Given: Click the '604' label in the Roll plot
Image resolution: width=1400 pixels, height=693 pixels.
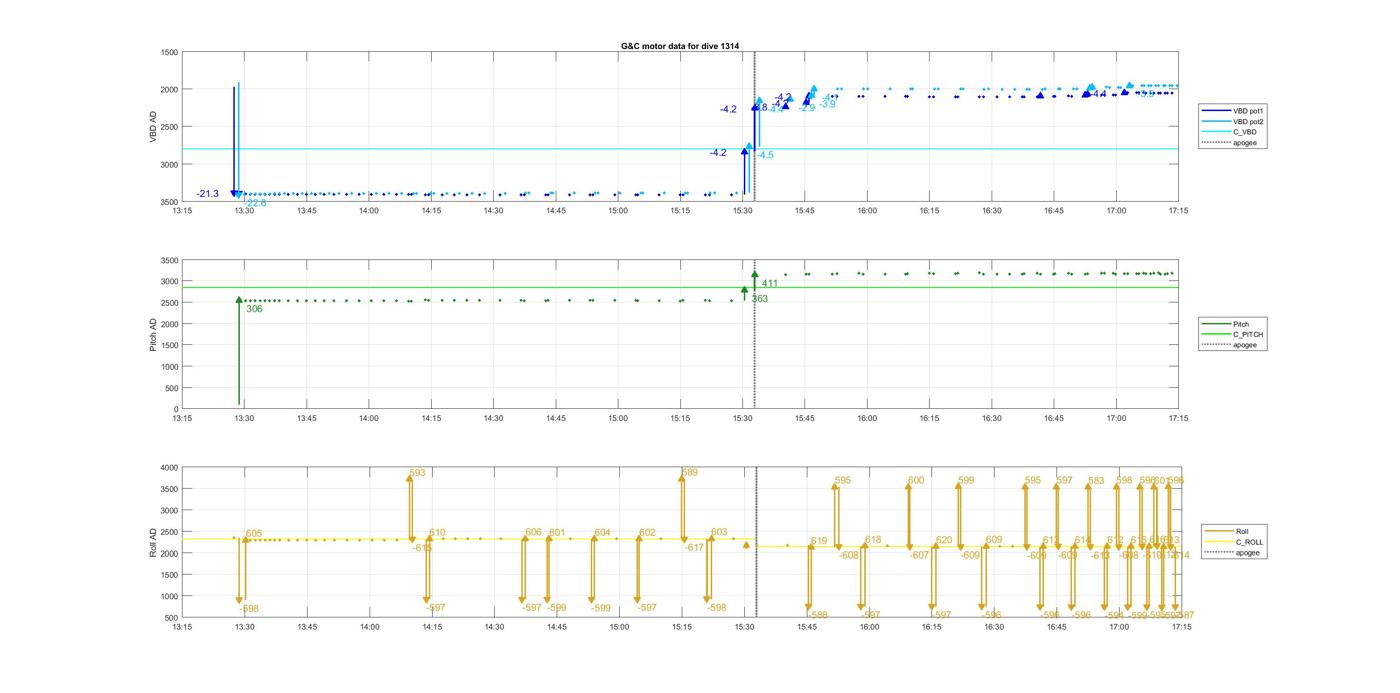Looking at the screenshot, I should pyautogui.click(x=602, y=533).
